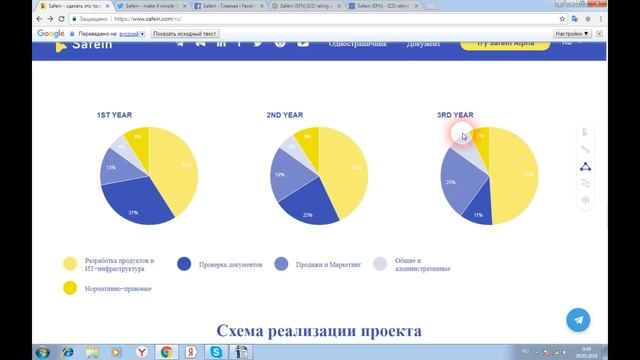Open the 'Настройки' translate settings dropdown
The image size is (640, 360).
point(572,34)
